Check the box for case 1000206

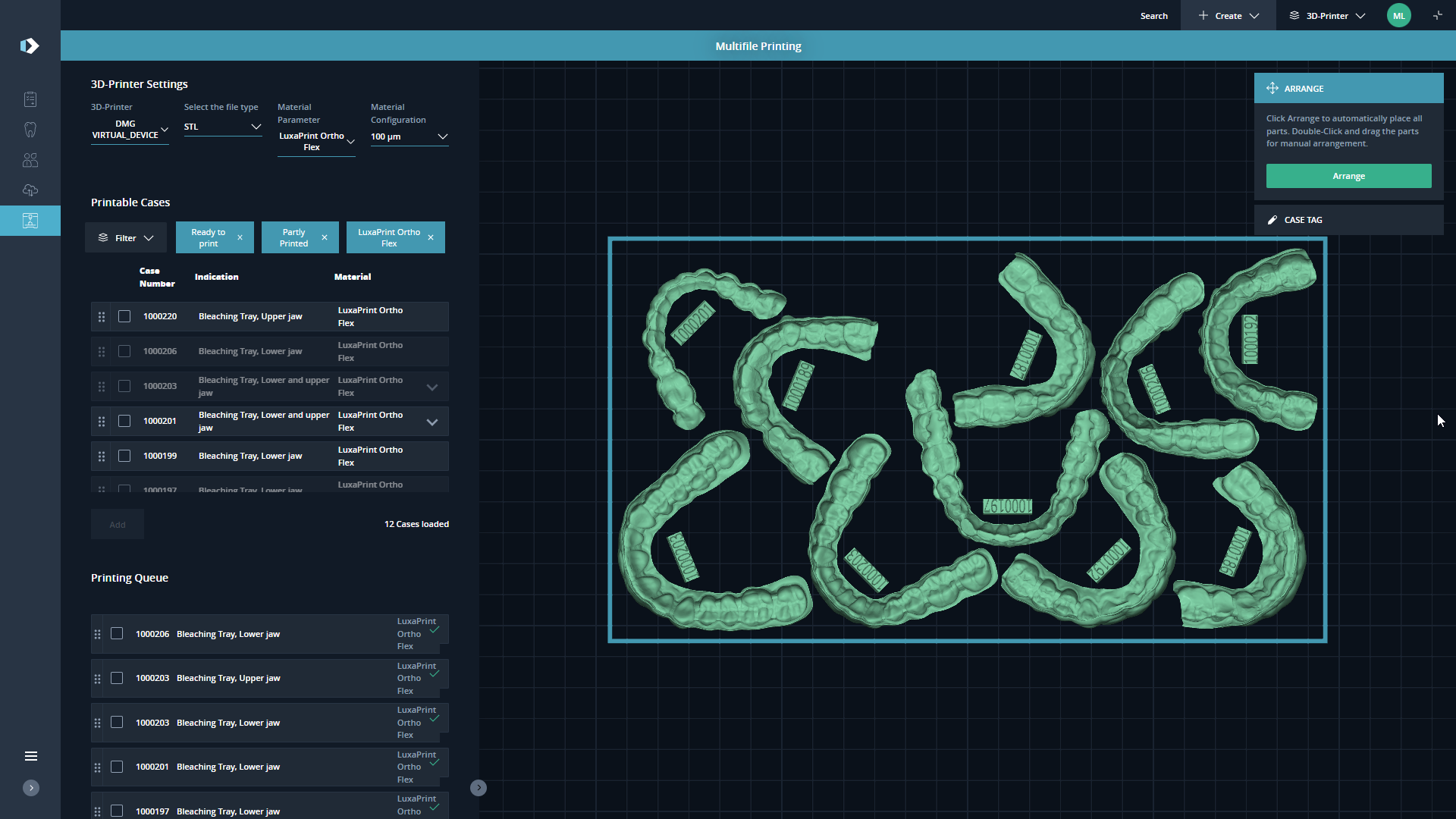[124, 351]
